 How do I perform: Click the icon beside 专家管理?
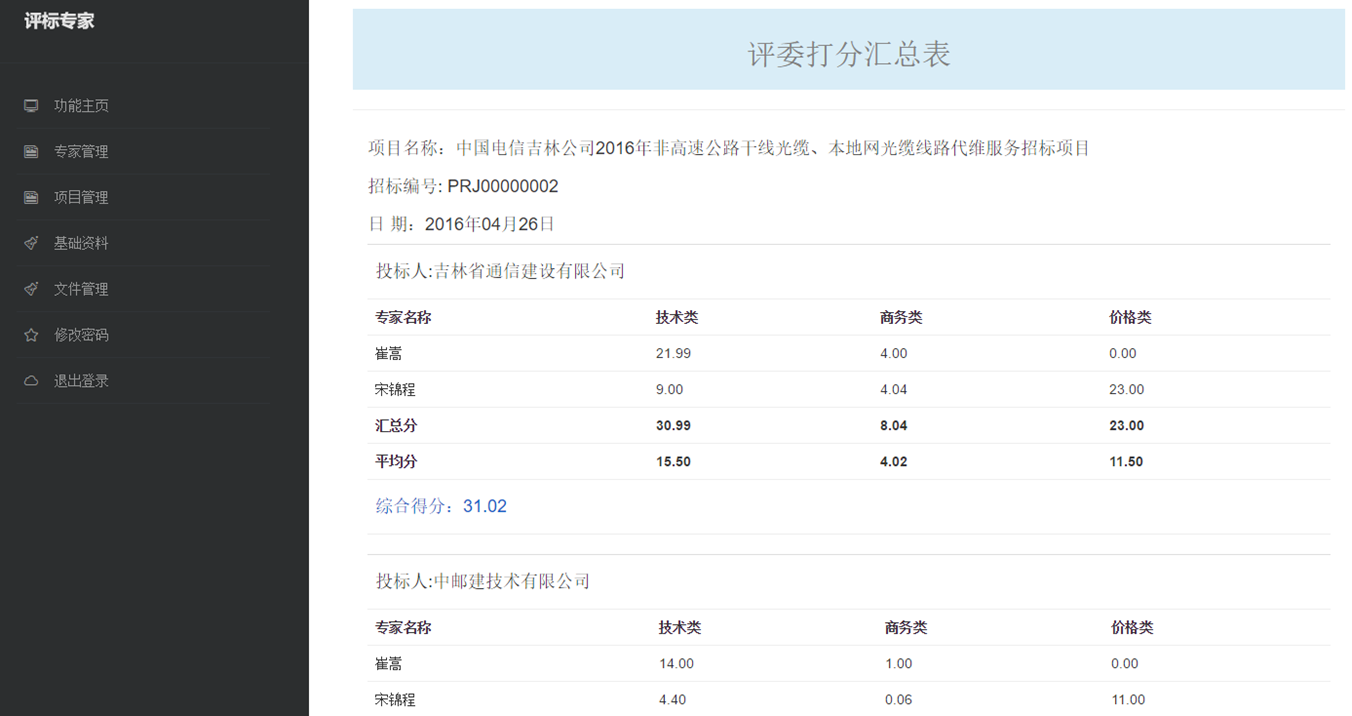point(31,152)
